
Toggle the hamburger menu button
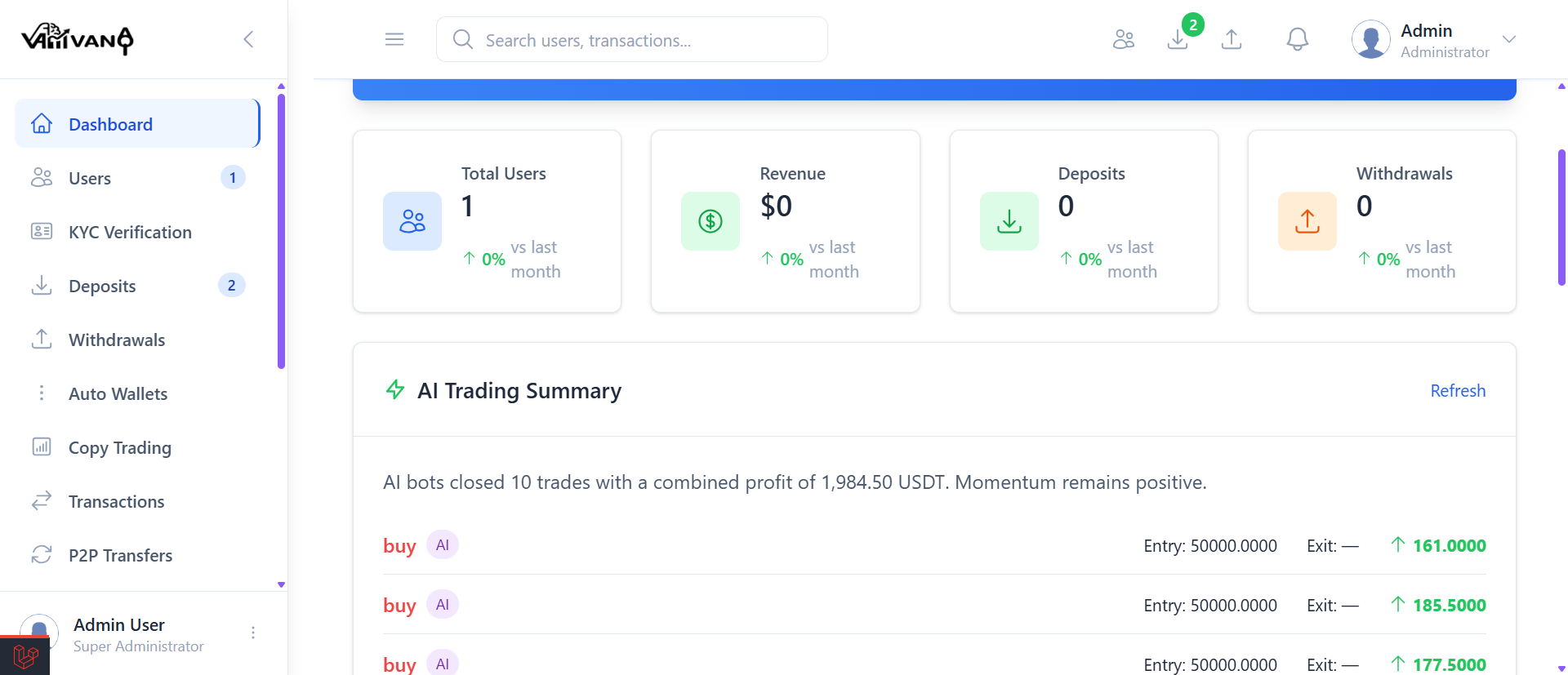click(394, 39)
